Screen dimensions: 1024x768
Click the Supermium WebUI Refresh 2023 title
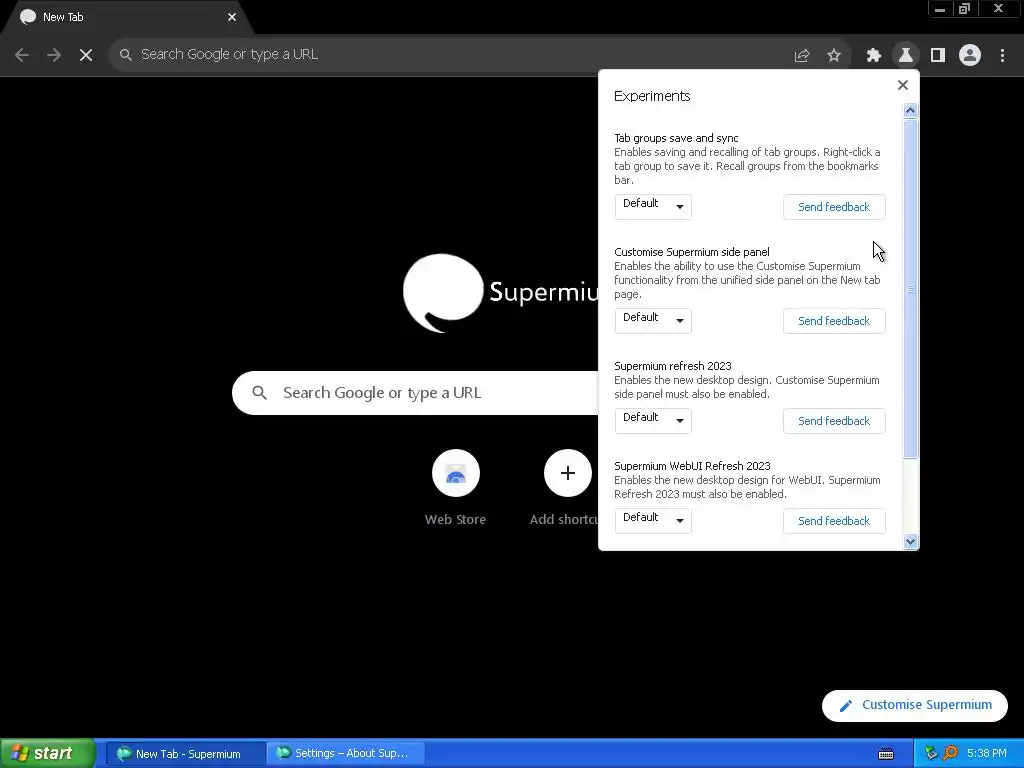pos(692,466)
